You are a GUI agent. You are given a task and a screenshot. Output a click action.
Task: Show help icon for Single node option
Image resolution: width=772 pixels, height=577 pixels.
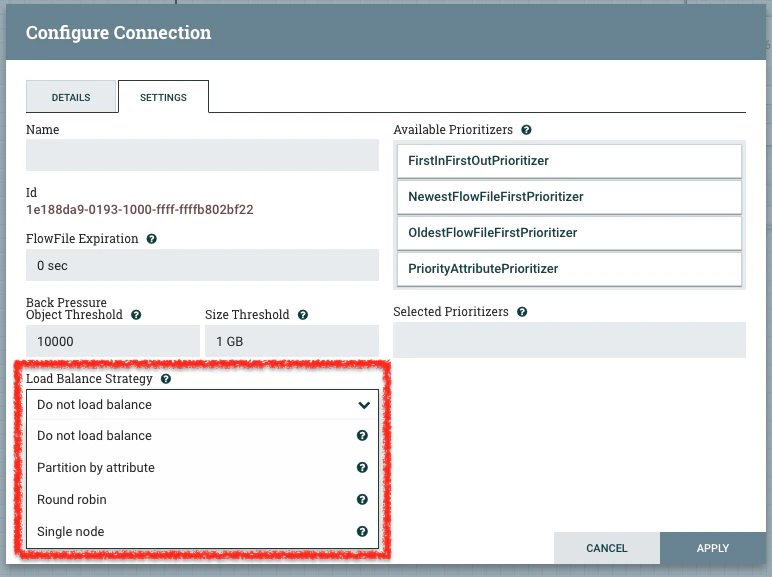point(362,531)
